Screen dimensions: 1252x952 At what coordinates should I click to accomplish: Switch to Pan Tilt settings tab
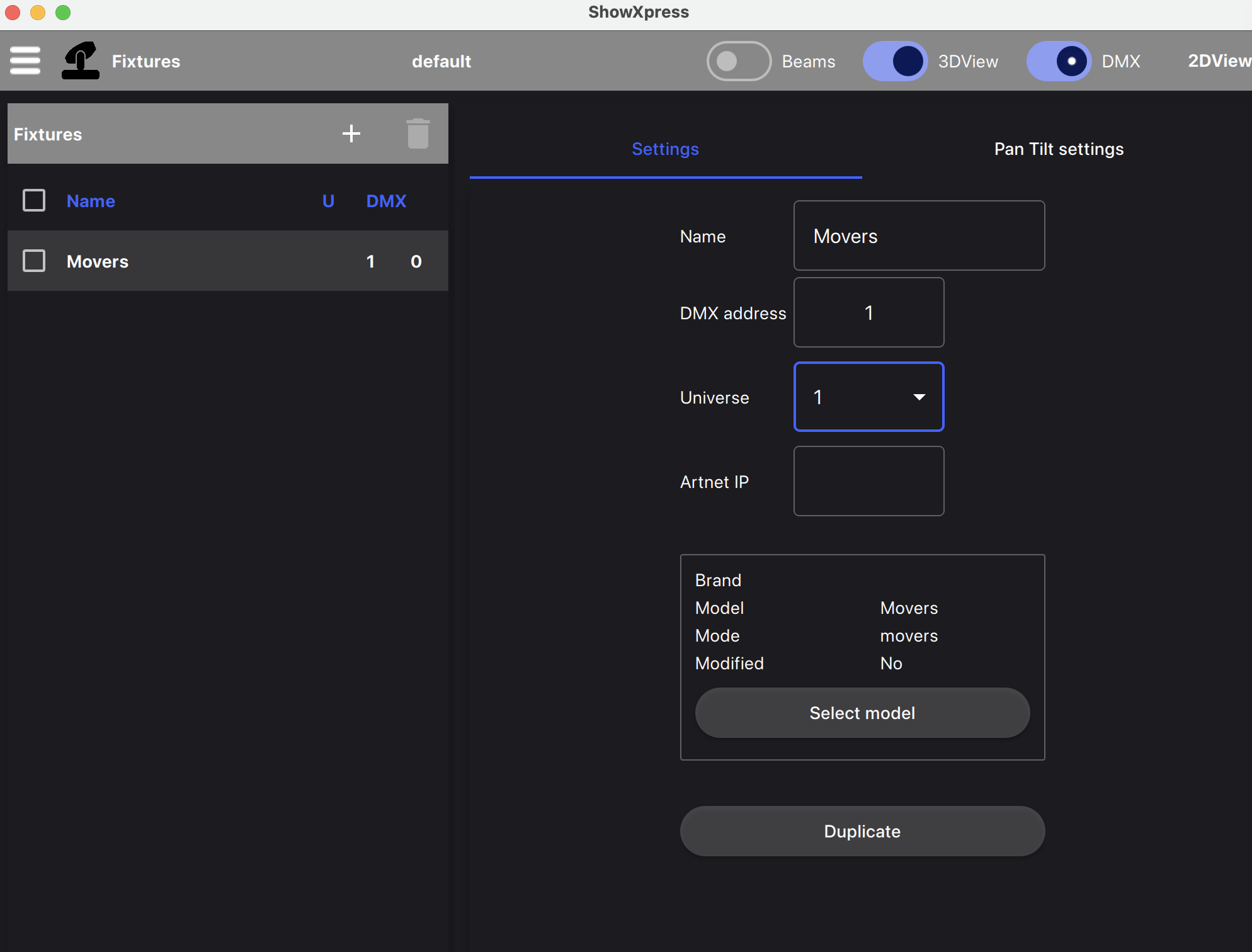coord(1058,149)
